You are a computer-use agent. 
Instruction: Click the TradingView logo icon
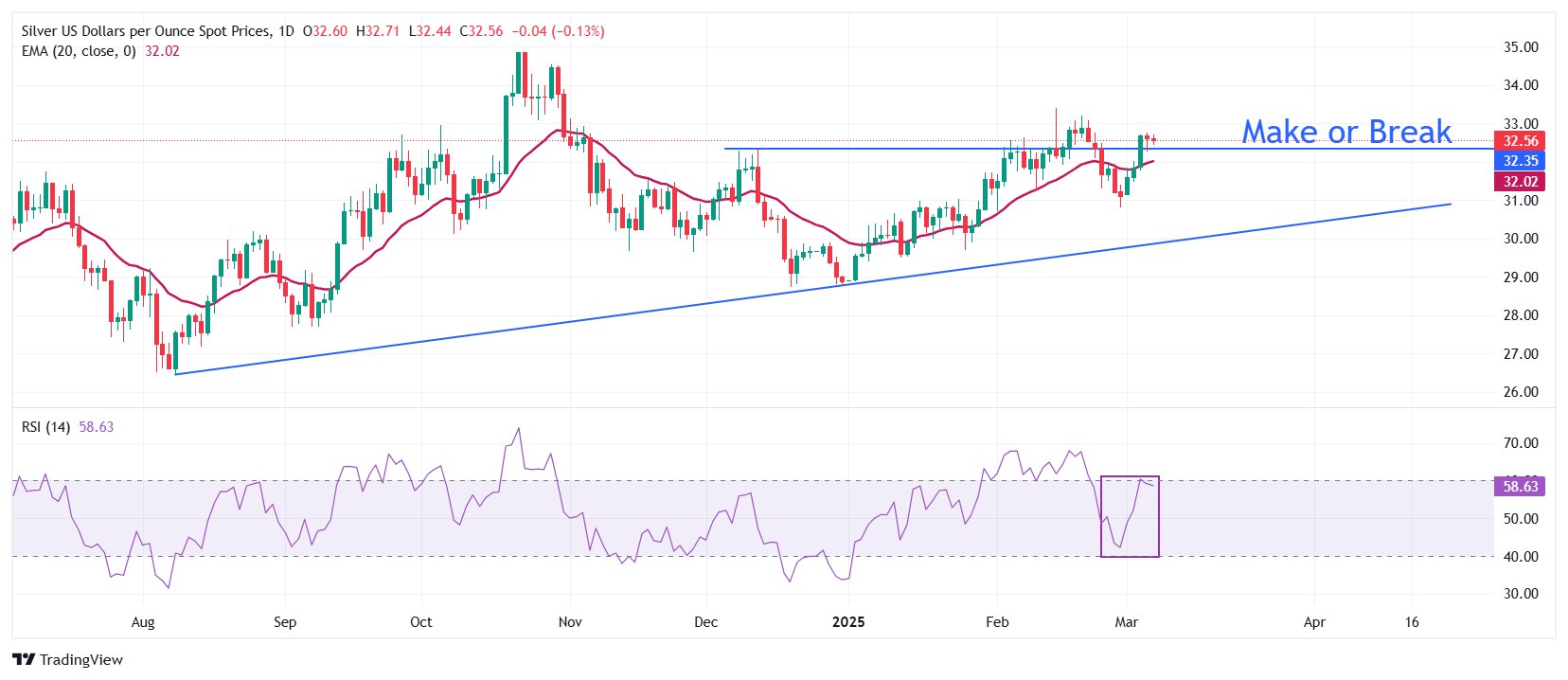point(24,660)
